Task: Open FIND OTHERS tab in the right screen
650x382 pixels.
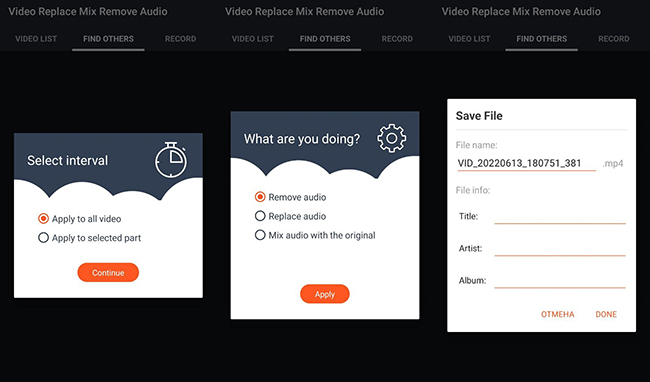Action: (x=541, y=39)
